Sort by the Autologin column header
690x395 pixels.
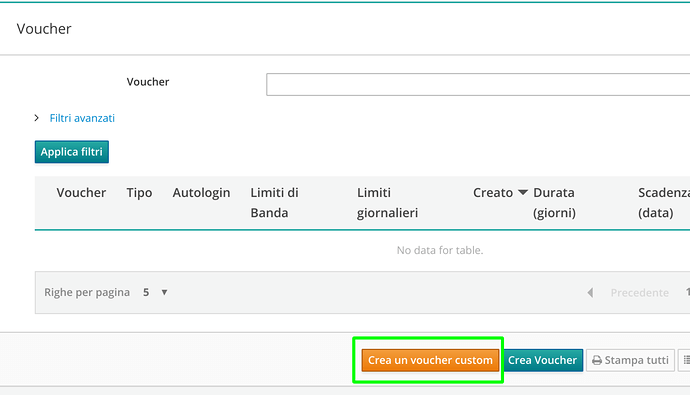201,193
